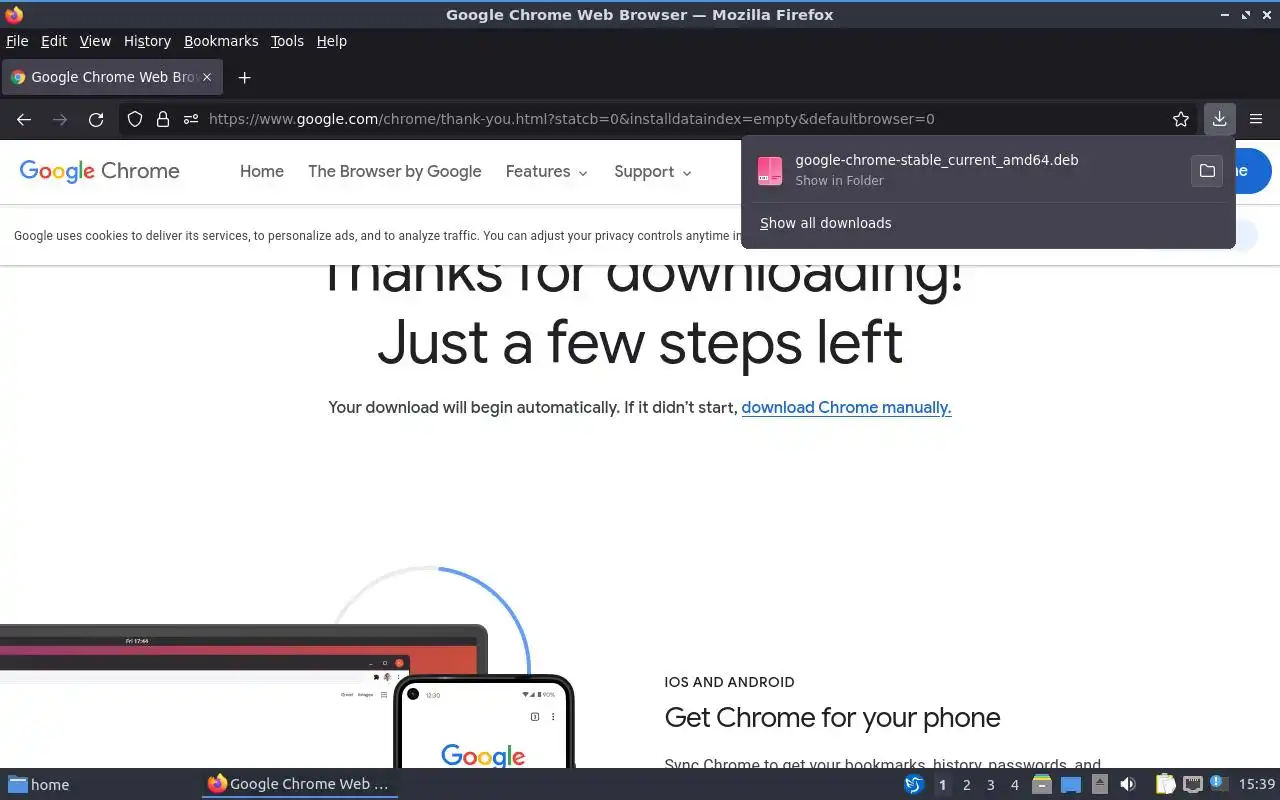Click the padlock site security icon
Screen dimensions: 1280x800
coord(163,119)
